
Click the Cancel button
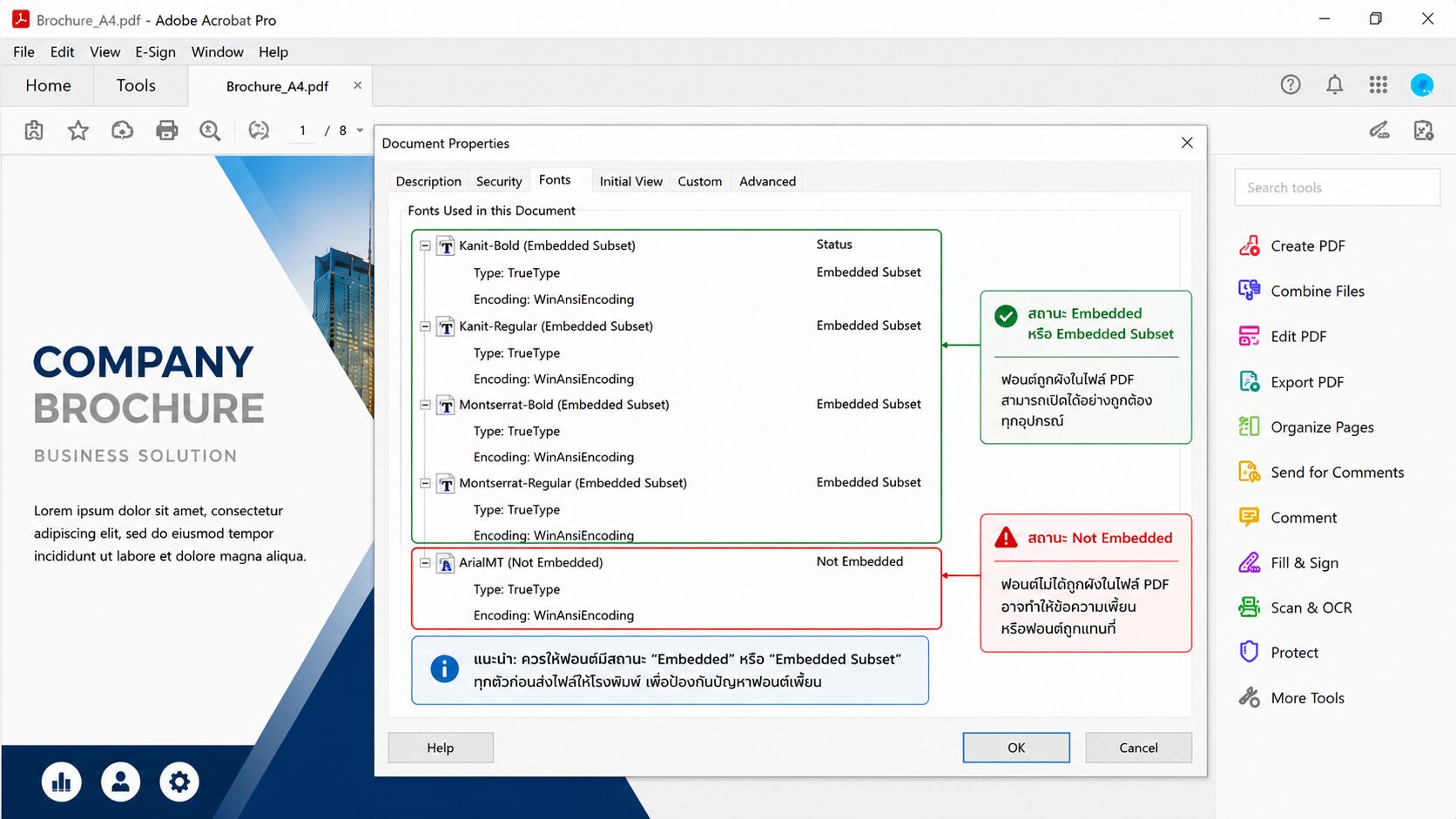pos(1138,748)
